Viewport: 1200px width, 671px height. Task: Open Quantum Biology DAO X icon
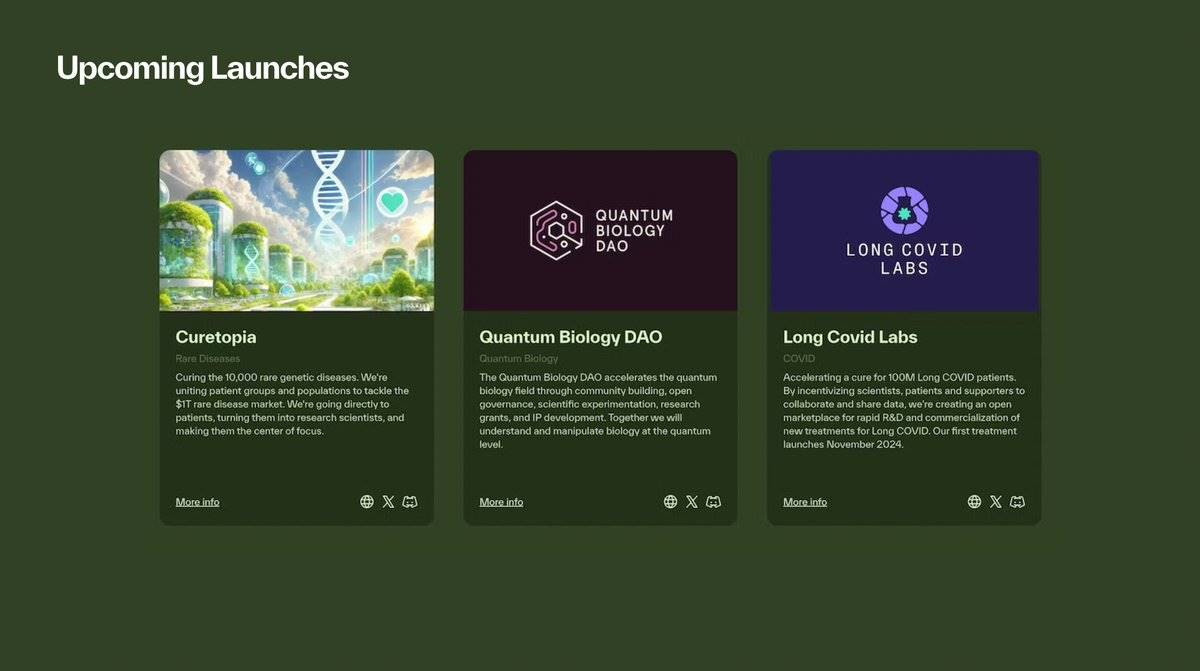[692, 502]
